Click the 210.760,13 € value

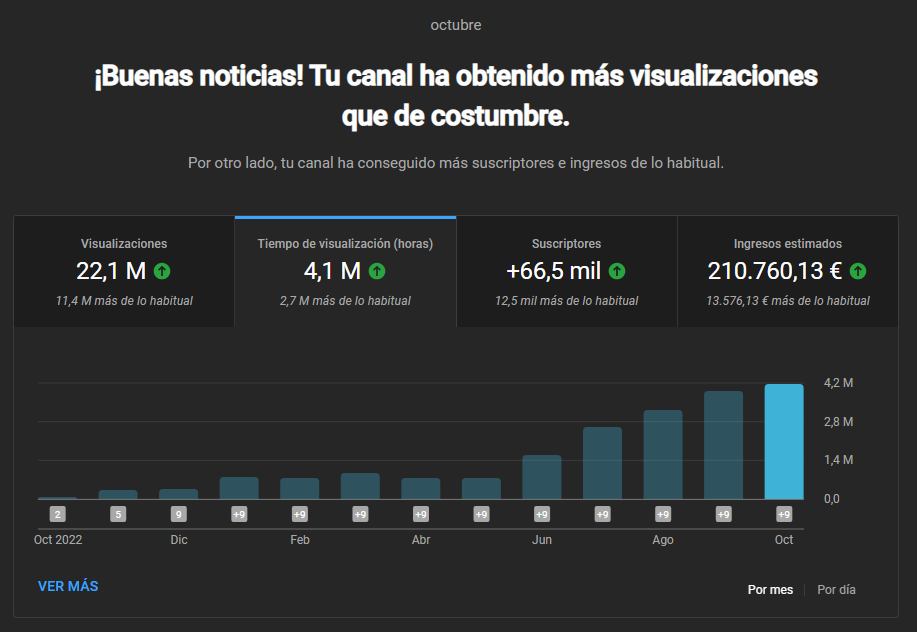click(x=775, y=271)
